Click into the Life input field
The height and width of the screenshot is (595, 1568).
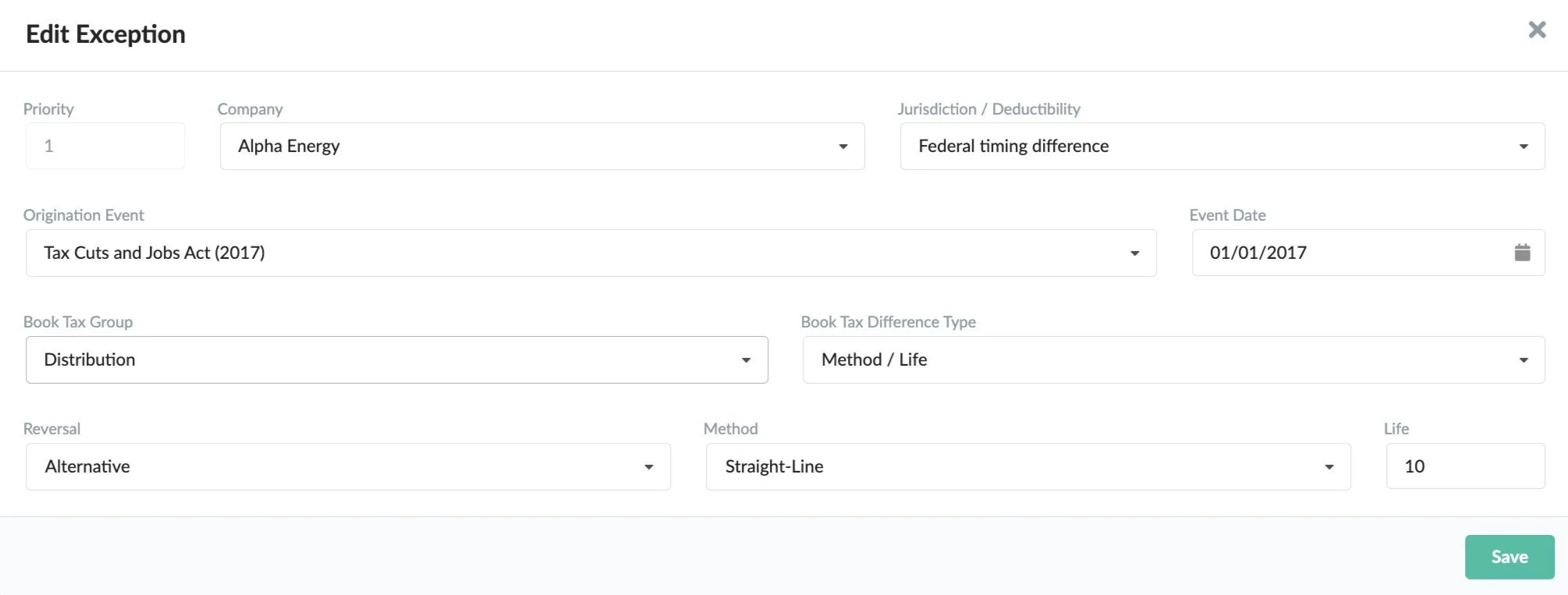pyautogui.click(x=1464, y=466)
